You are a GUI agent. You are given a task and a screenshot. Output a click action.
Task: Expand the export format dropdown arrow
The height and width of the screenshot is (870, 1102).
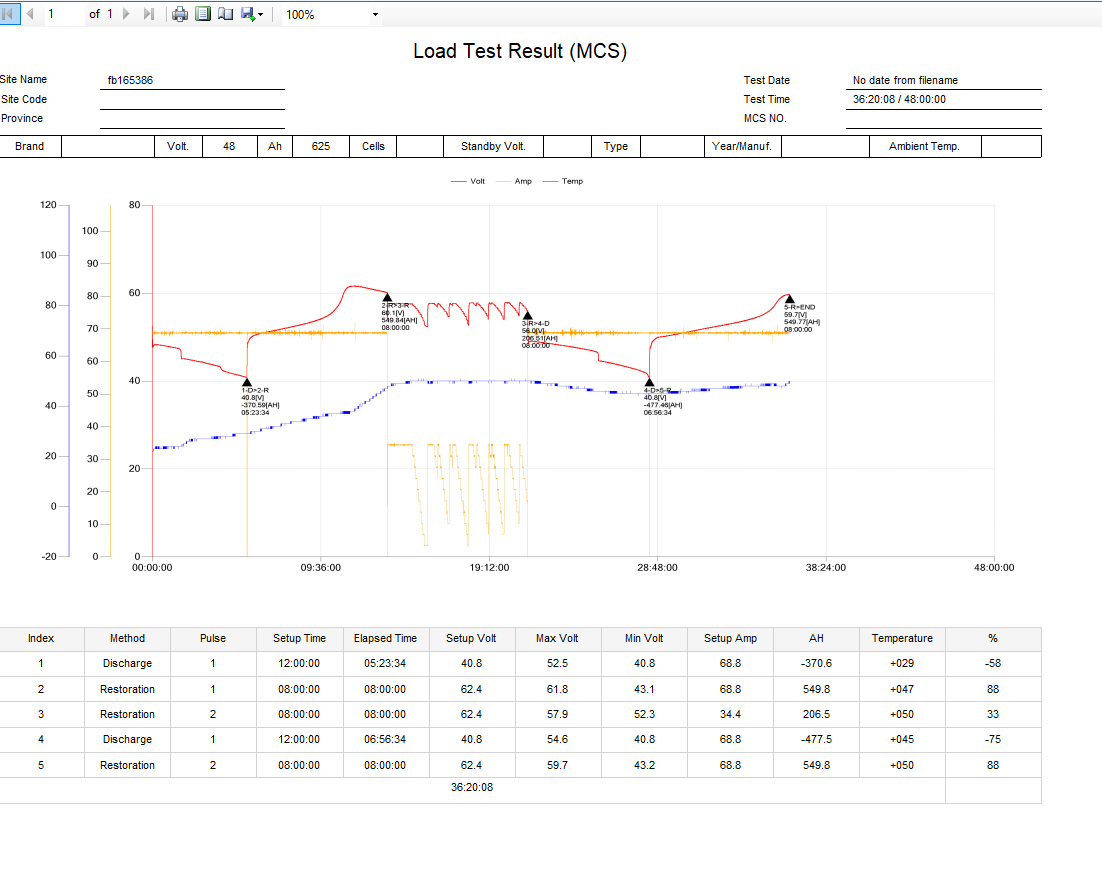tap(261, 15)
